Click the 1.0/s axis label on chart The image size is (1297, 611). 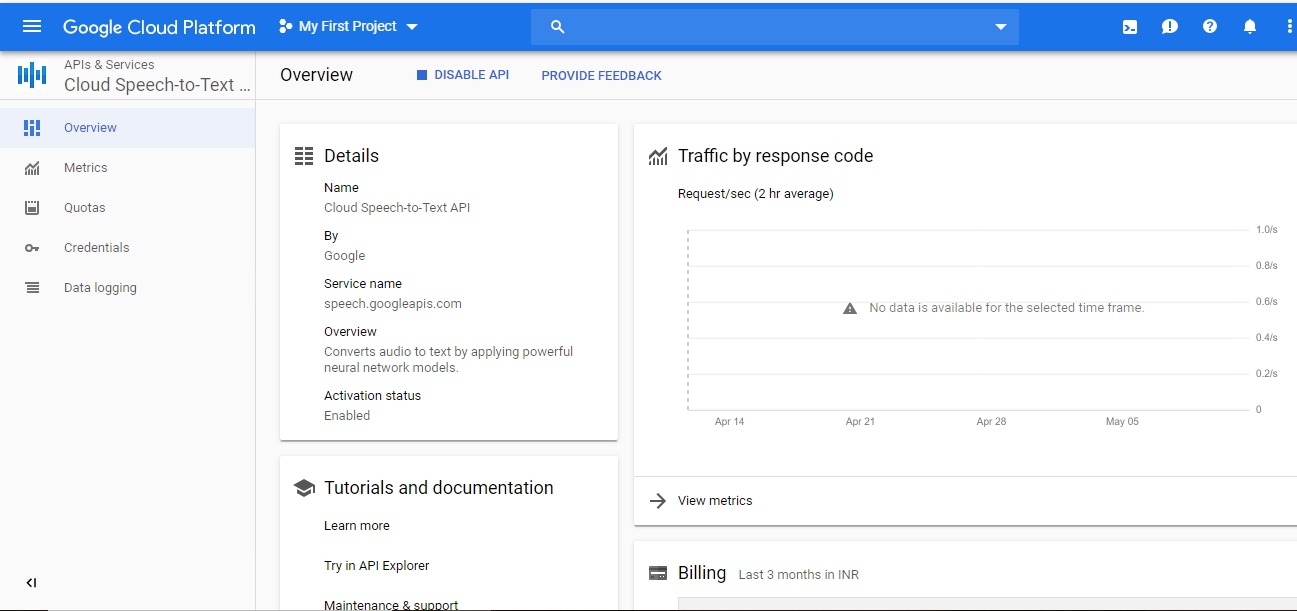click(x=1267, y=230)
